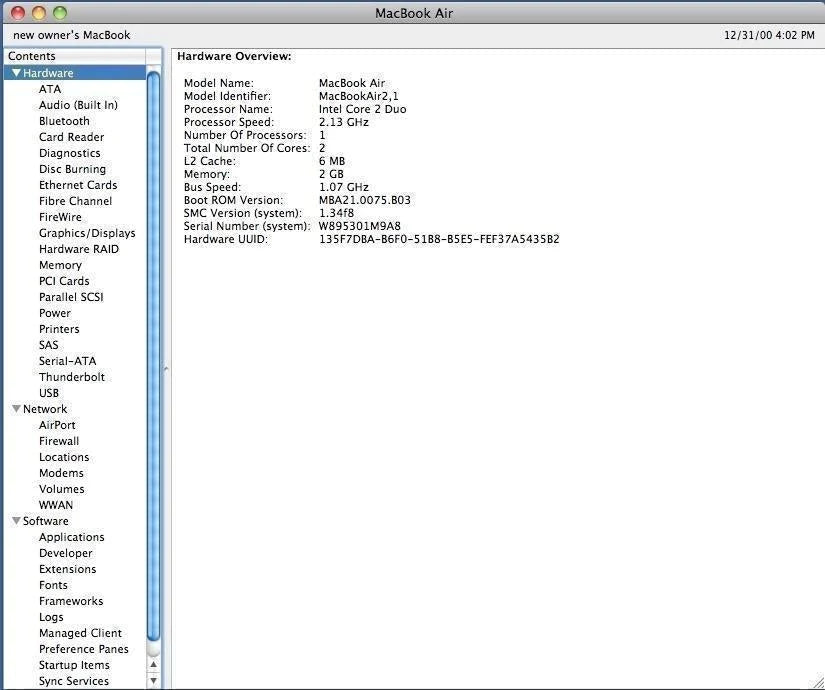
Task: Show the Power hardware information
Action: coord(55,313)
